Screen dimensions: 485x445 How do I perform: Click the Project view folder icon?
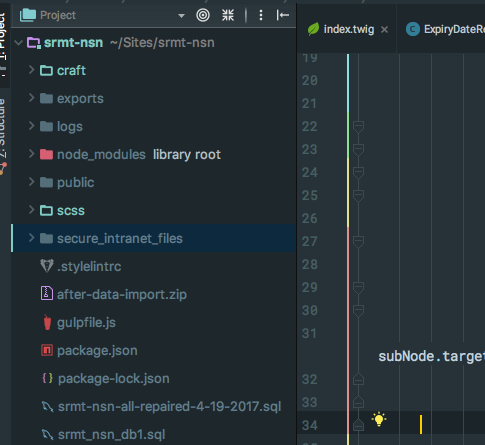pyautogui.click(x=28, y=15)
